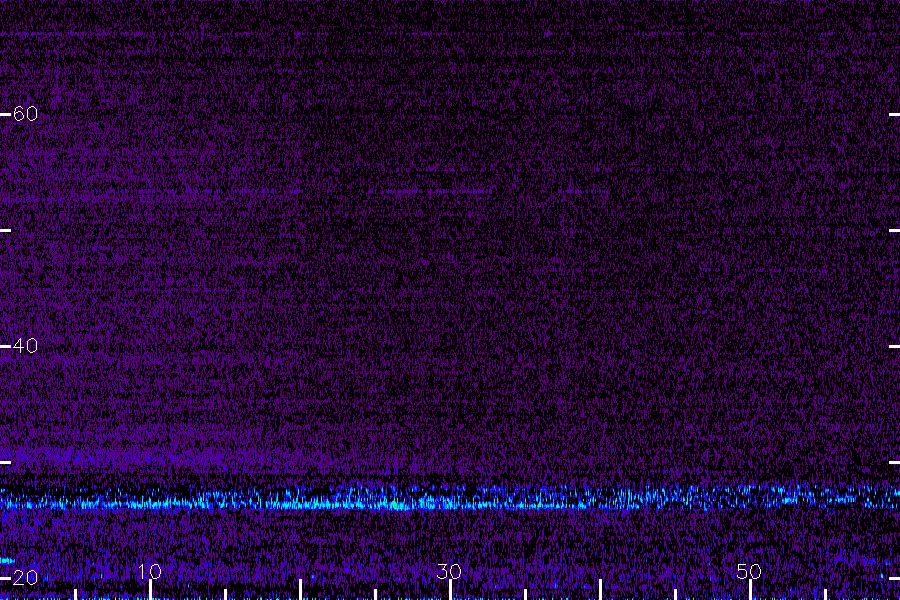
Task: Click the major x-axis tick below label 10
Action: 150,590
